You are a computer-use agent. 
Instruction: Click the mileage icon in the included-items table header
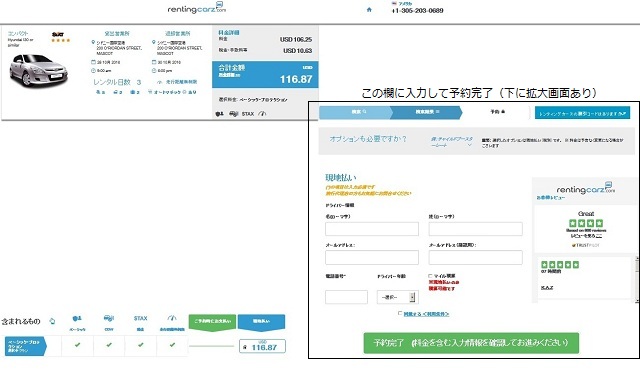click(x=172, y=318)
